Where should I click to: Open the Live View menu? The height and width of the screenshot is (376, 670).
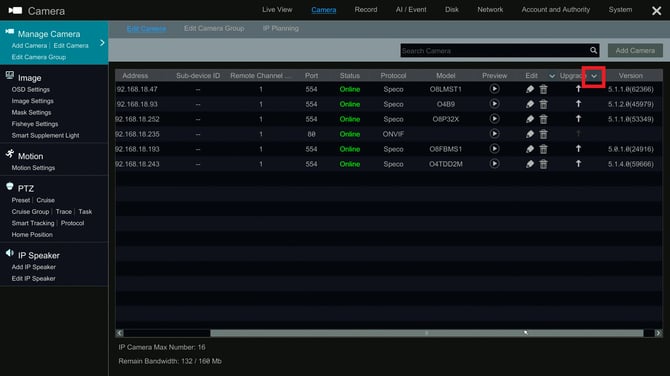click(x=277, y=9)
